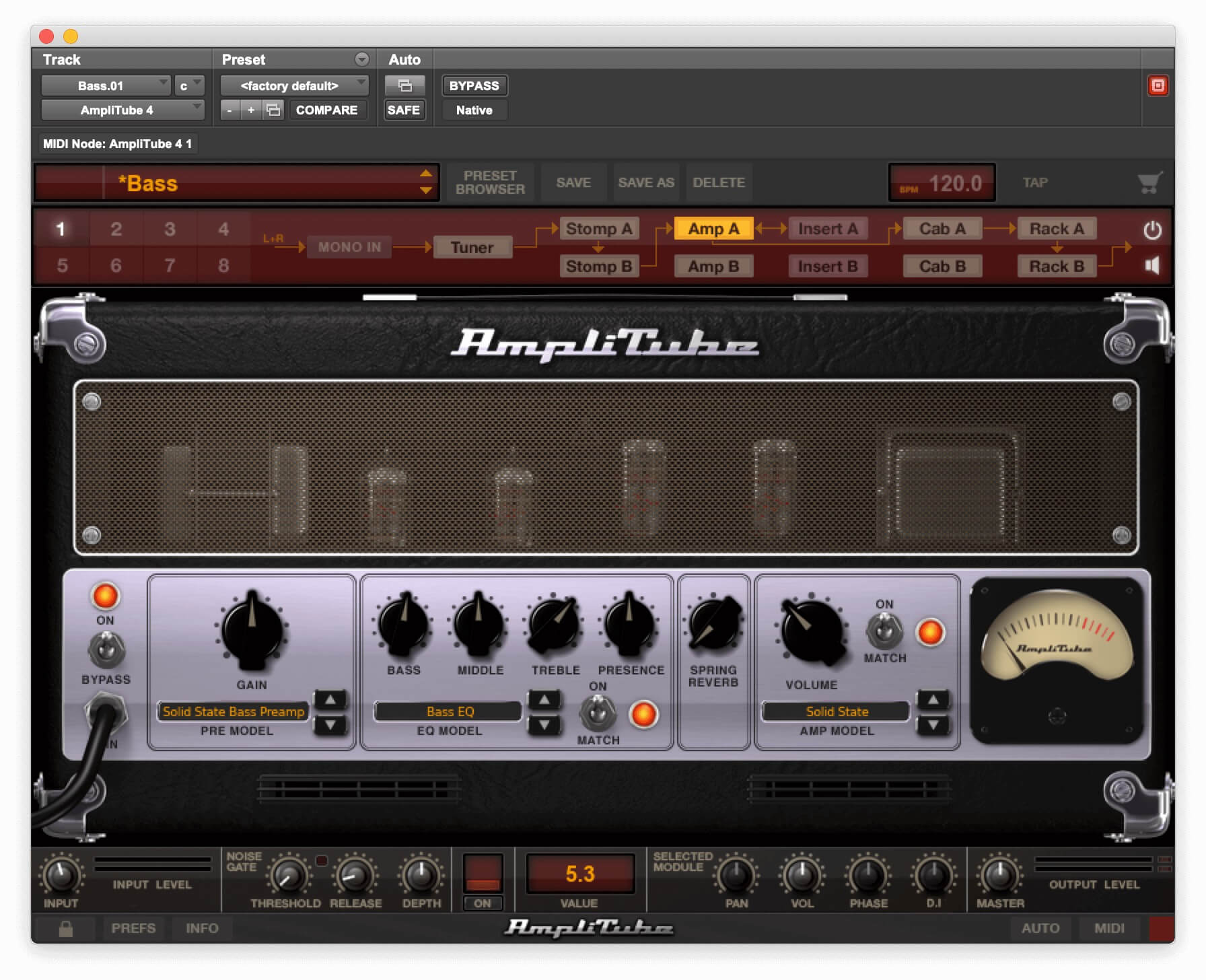The image size is (1206, 980).
Task: Click the amp VOLUME knob
Action: click(x=812, y=631)
